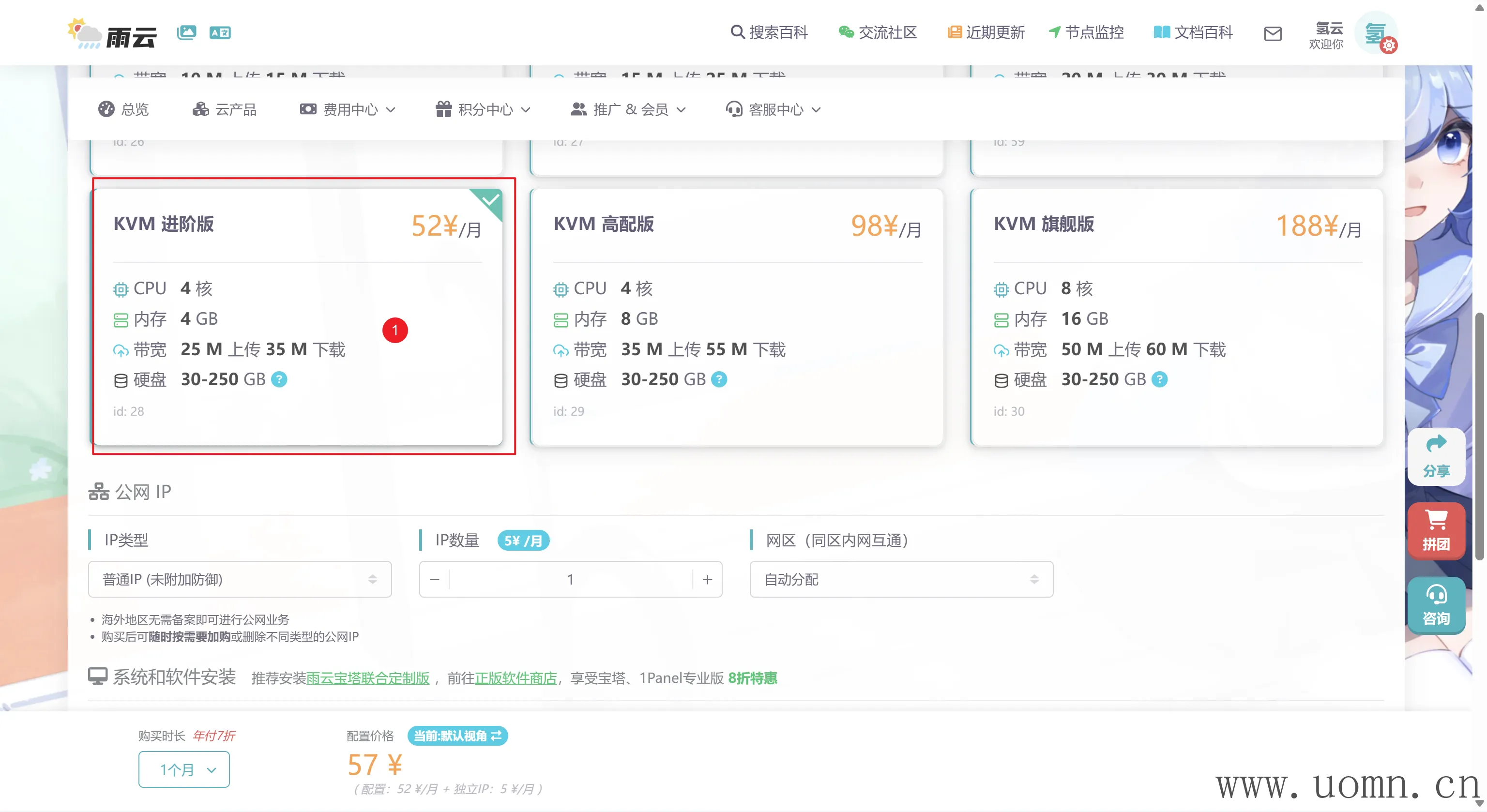1487x812 pixels.
Task: Click the disk help icon in KVM 高配版
Action: (719, 379)
